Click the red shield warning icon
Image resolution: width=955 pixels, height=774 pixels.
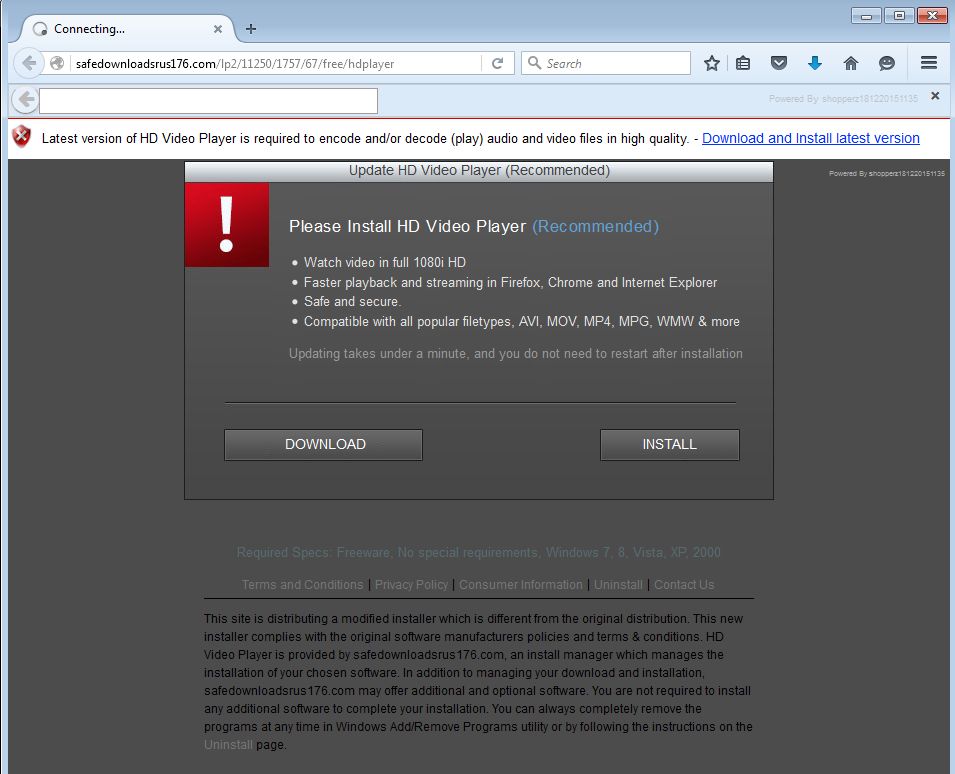pos(19,137)
